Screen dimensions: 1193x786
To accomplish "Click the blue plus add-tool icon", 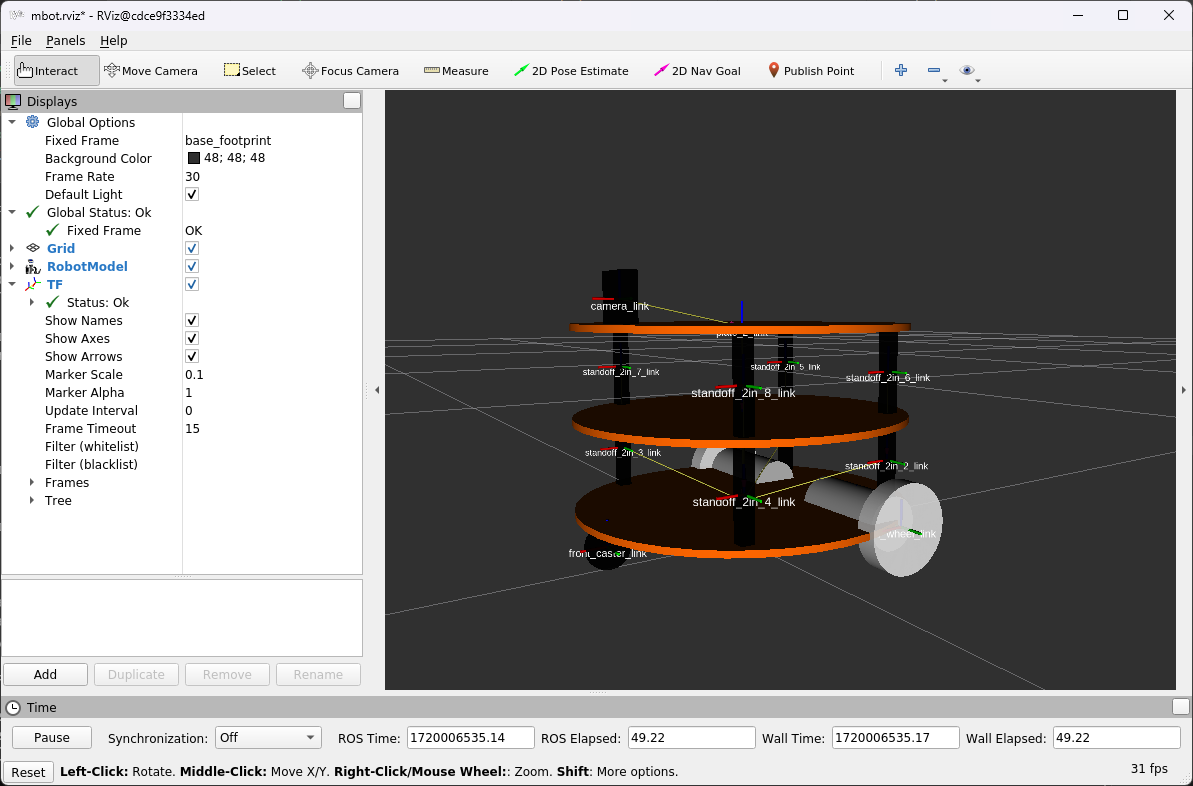I will coord(901,70).
